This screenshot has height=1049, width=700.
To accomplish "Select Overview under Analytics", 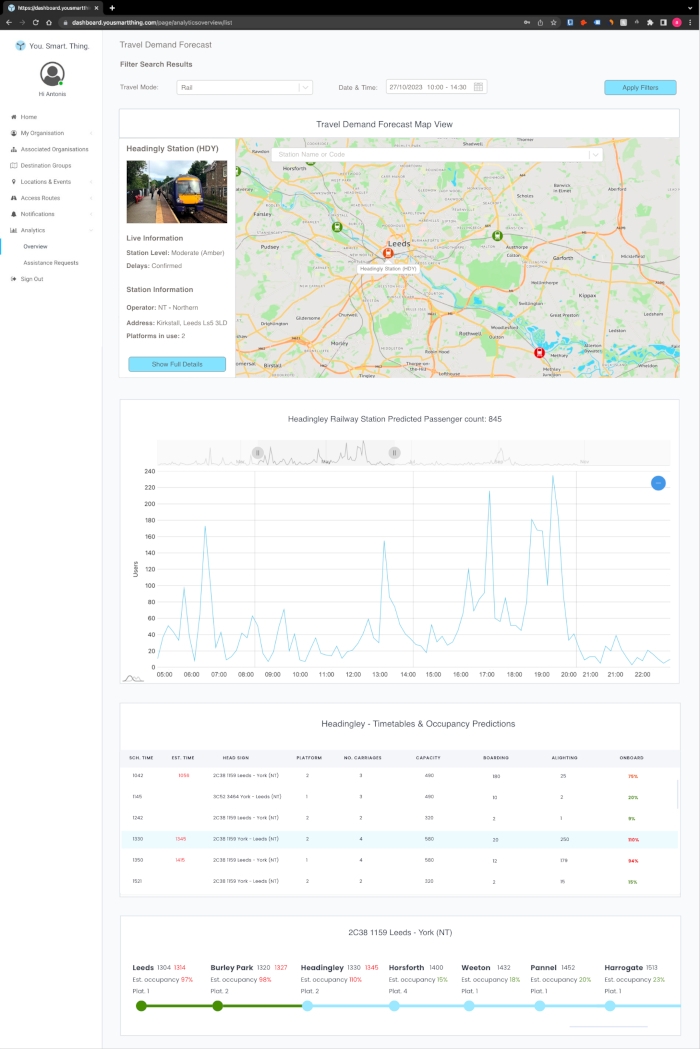I will [35, 246].
